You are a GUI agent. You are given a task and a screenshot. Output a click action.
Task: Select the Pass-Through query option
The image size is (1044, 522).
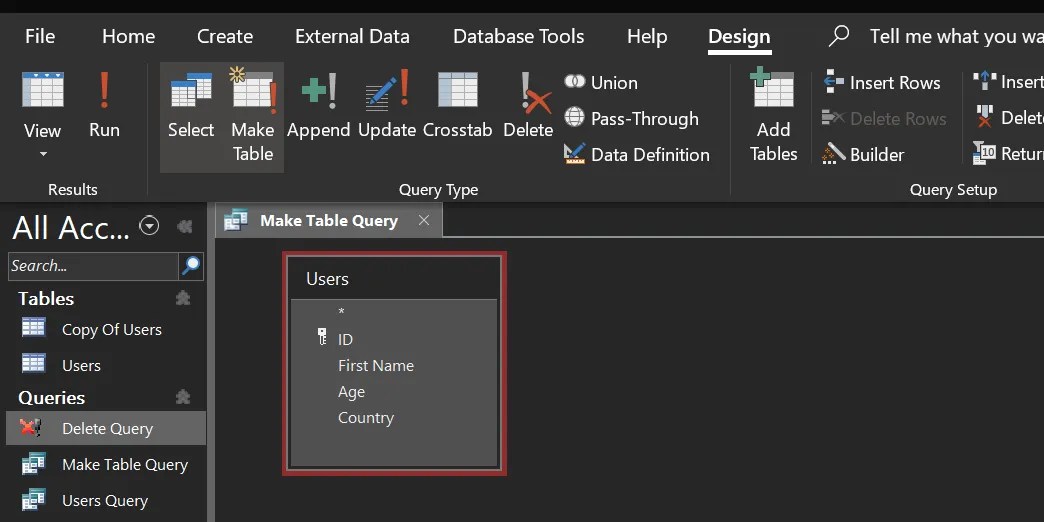(x=631, y=119)
